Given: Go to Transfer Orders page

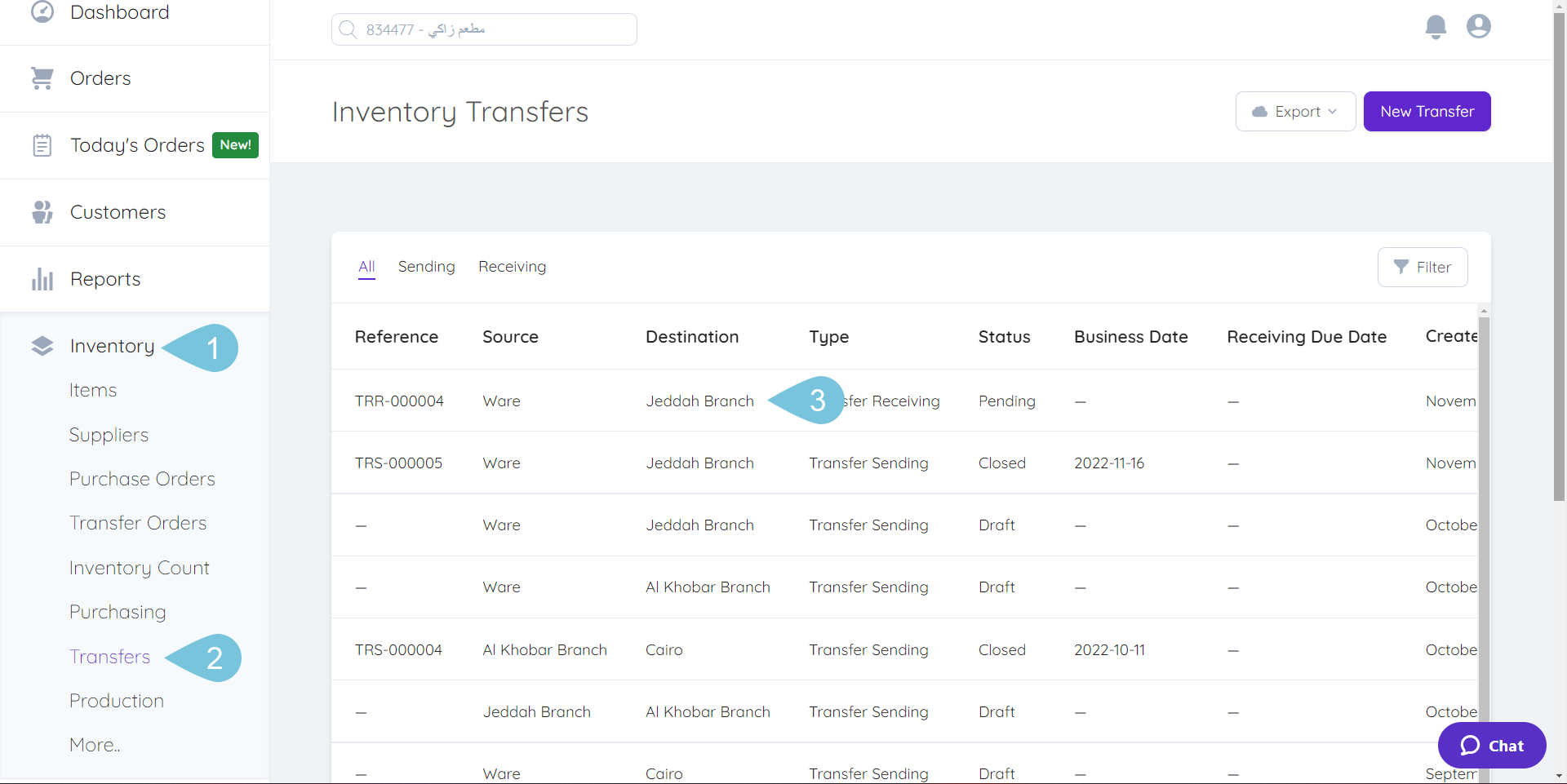Looking at the screenshot, I should pyautogui.click(x=137, y=522).
